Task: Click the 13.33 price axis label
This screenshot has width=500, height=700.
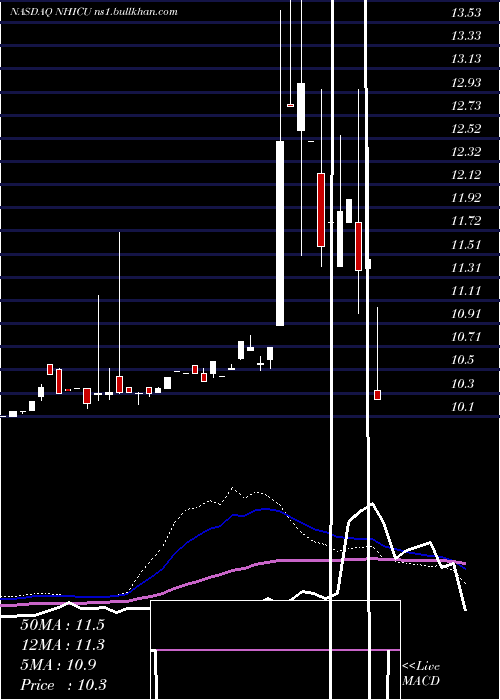Action: tap(466, 36)
